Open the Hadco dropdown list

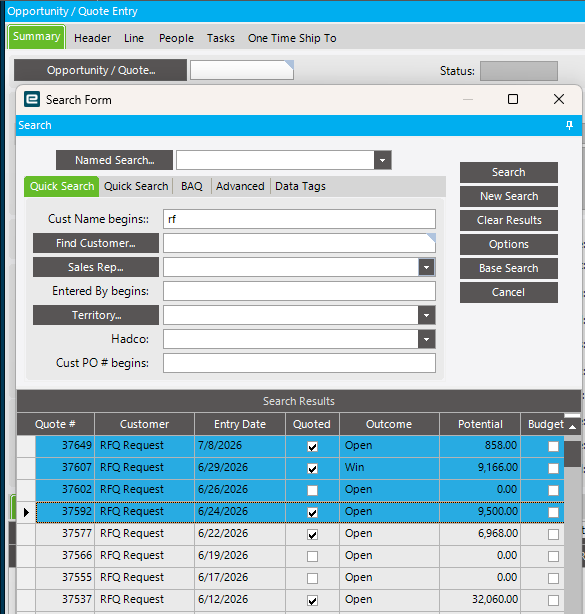[x=426, y=339]
